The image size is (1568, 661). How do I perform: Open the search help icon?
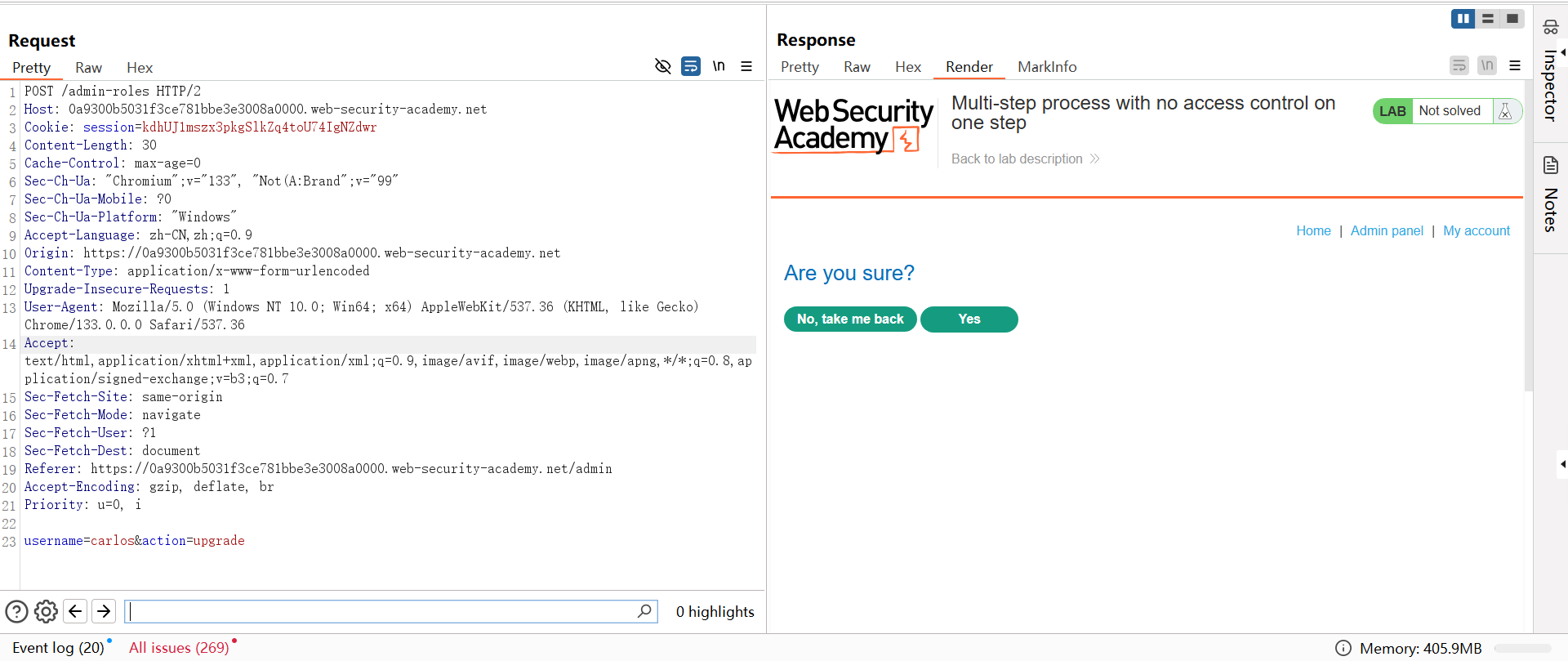click(16, 611)
